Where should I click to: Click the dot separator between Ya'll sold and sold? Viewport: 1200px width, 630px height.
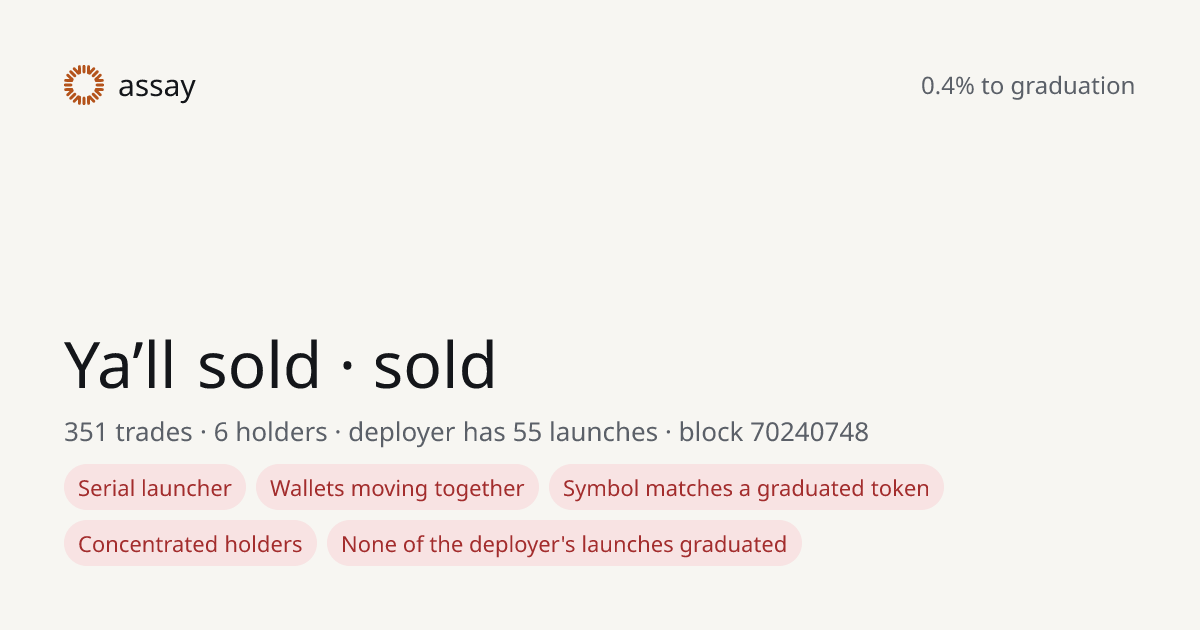(347, 367)
